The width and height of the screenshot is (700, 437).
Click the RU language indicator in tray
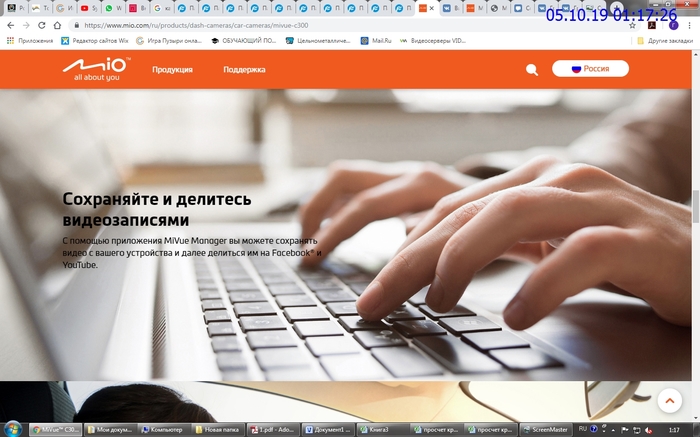(583, 429)
